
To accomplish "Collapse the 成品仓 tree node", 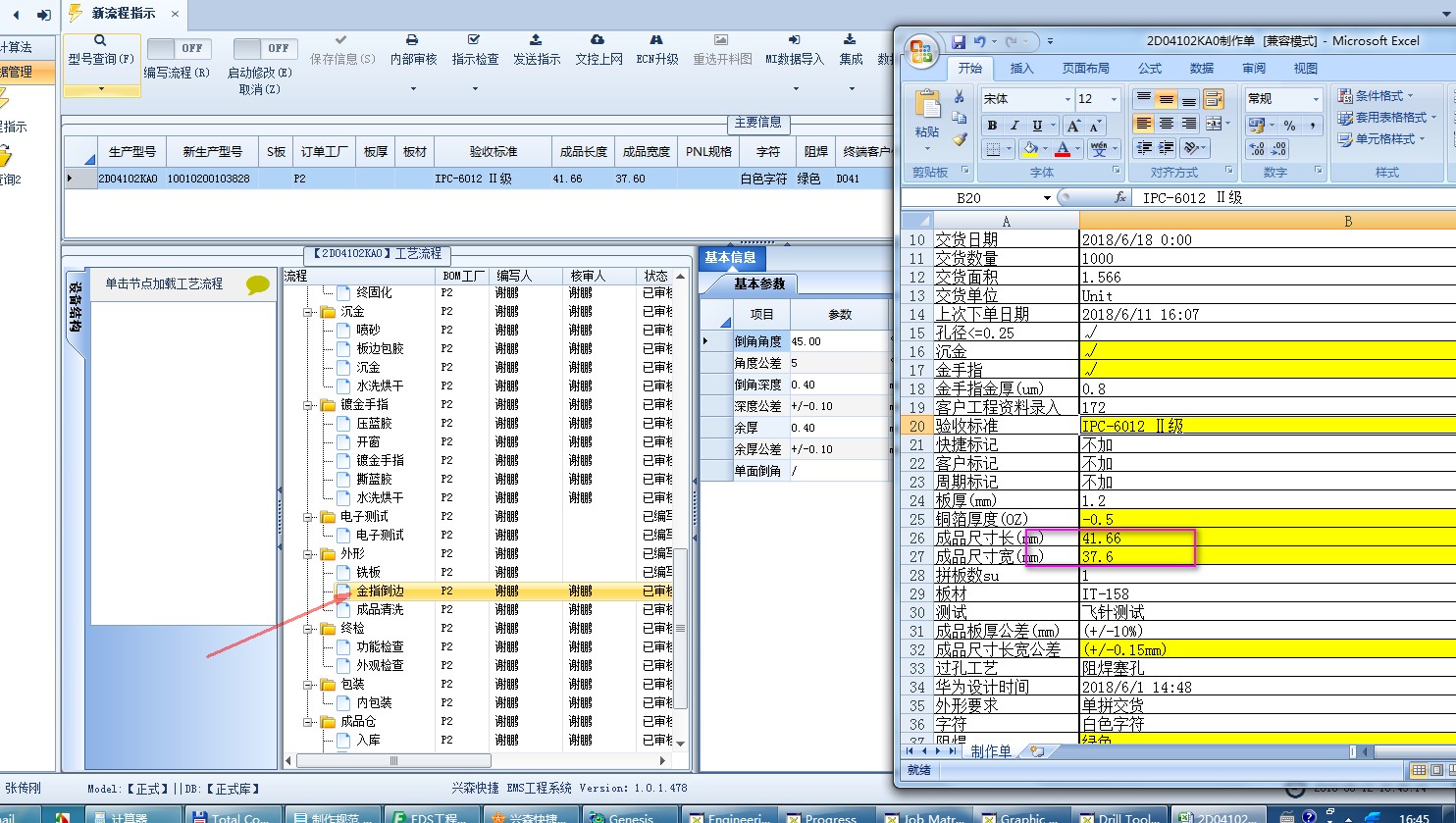I will tap(308, 722).
